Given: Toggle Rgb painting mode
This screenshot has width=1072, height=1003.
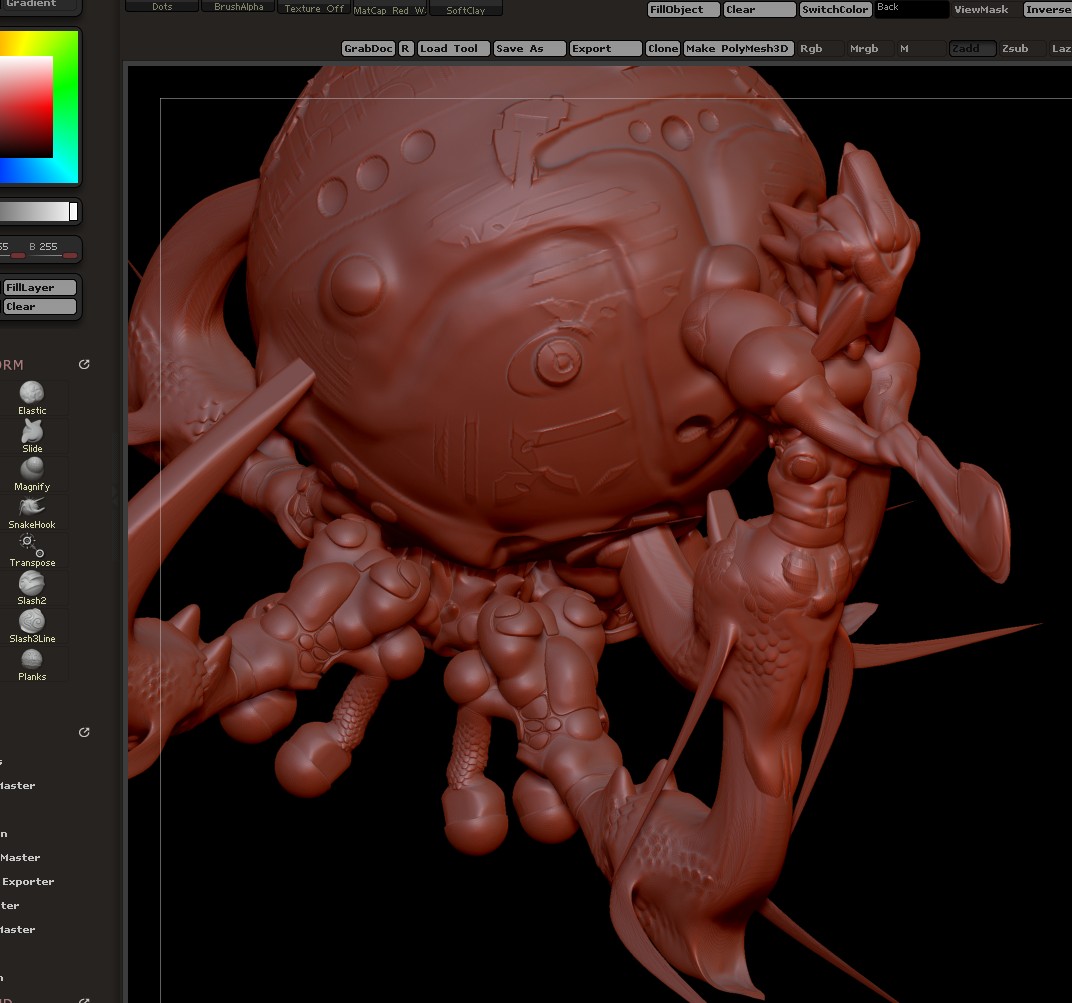Looking at the screenshot, I should tap(820, 49).
